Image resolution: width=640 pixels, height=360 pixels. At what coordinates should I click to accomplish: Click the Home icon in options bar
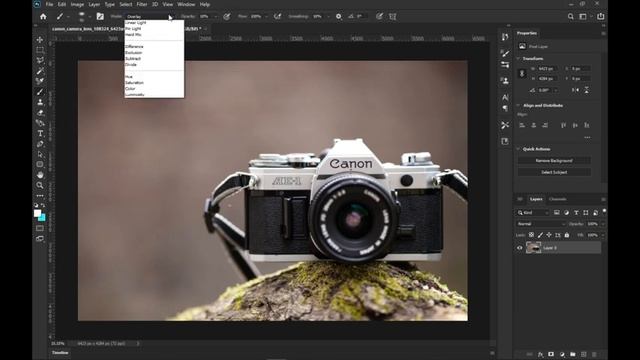tap(43, 16)
